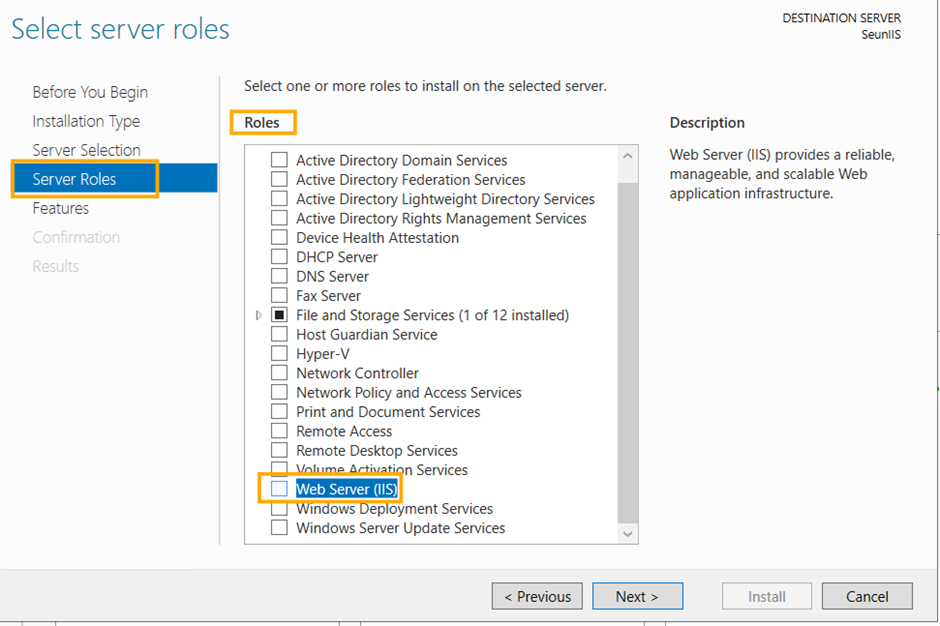Expand the File and Storage Services node
This screenshot has height=626, width=940.
coord(259,315)
